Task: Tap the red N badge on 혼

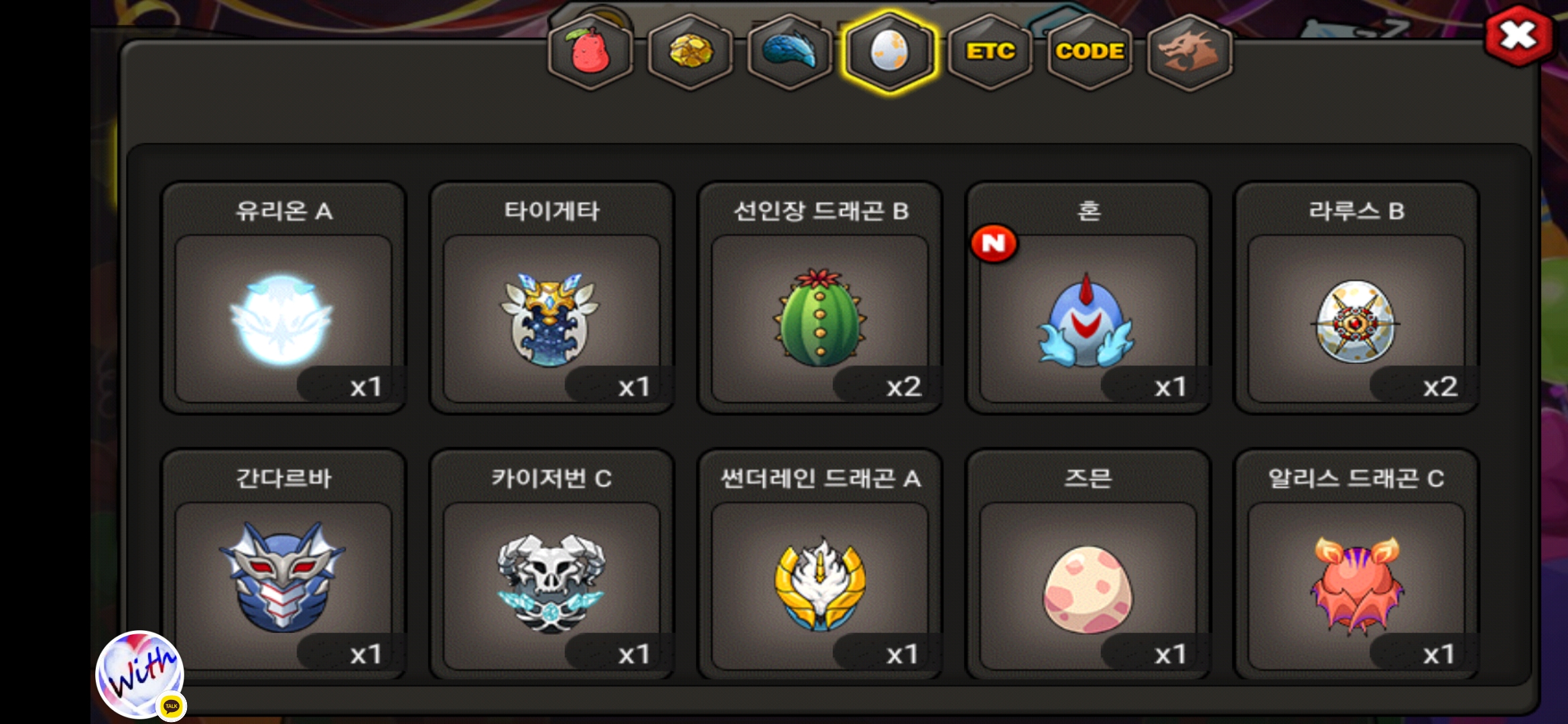Action: (994, 243)
